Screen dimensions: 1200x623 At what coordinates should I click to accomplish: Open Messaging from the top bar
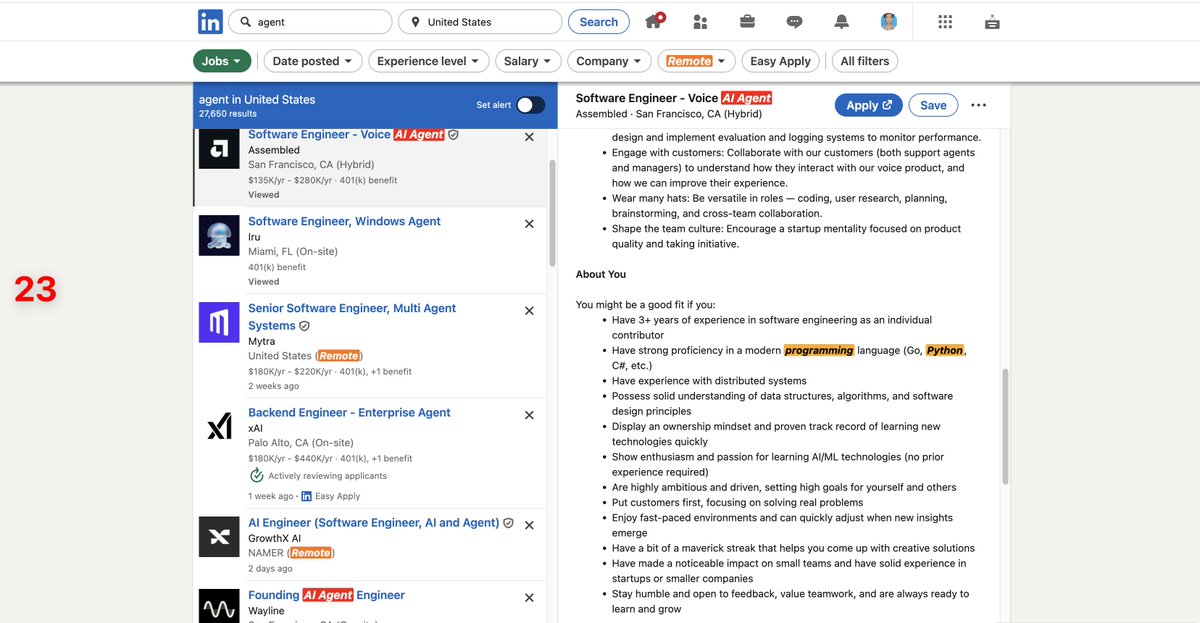[x=793, y=21]
